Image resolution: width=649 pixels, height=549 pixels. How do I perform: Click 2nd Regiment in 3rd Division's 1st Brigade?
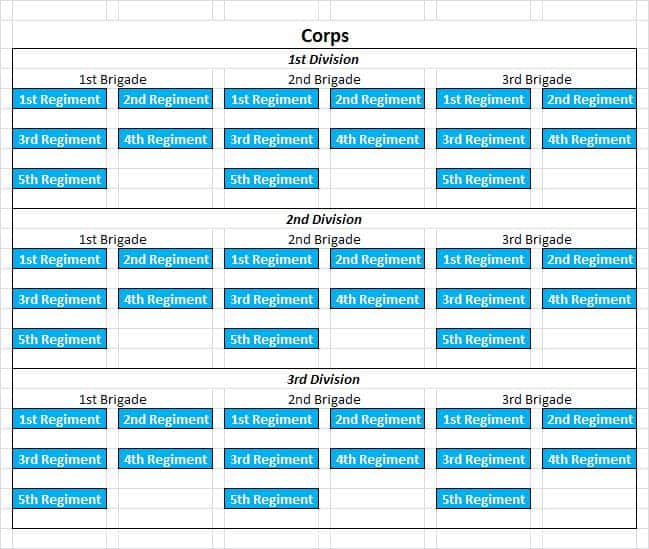(x=165, y=419)
